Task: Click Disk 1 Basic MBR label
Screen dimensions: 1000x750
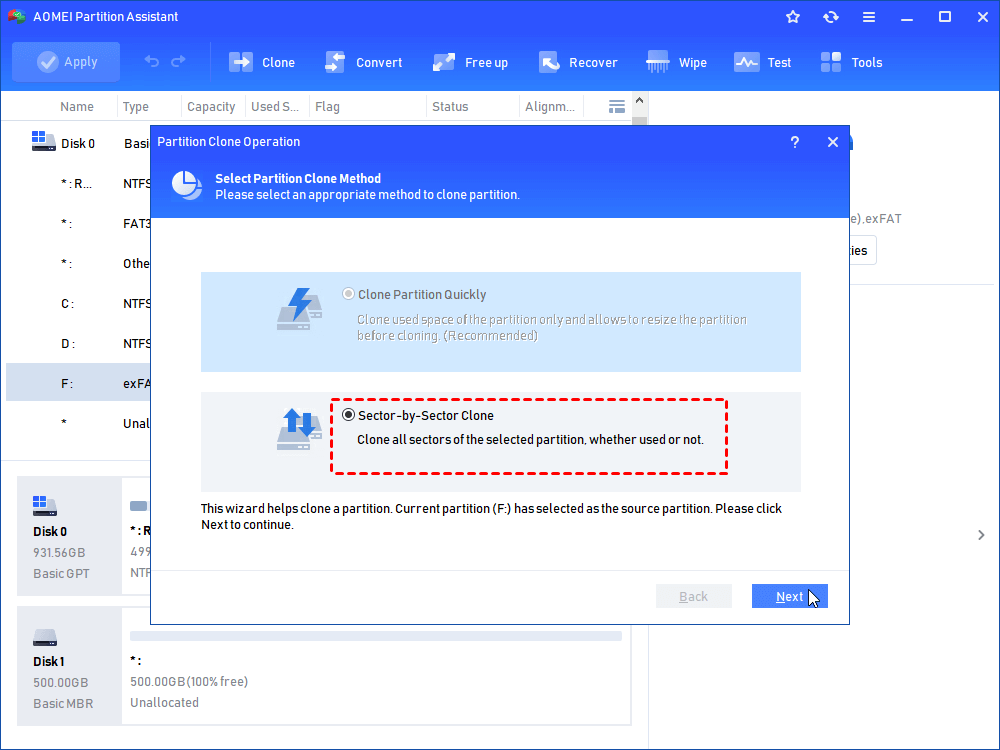Action: pos(62,703)
